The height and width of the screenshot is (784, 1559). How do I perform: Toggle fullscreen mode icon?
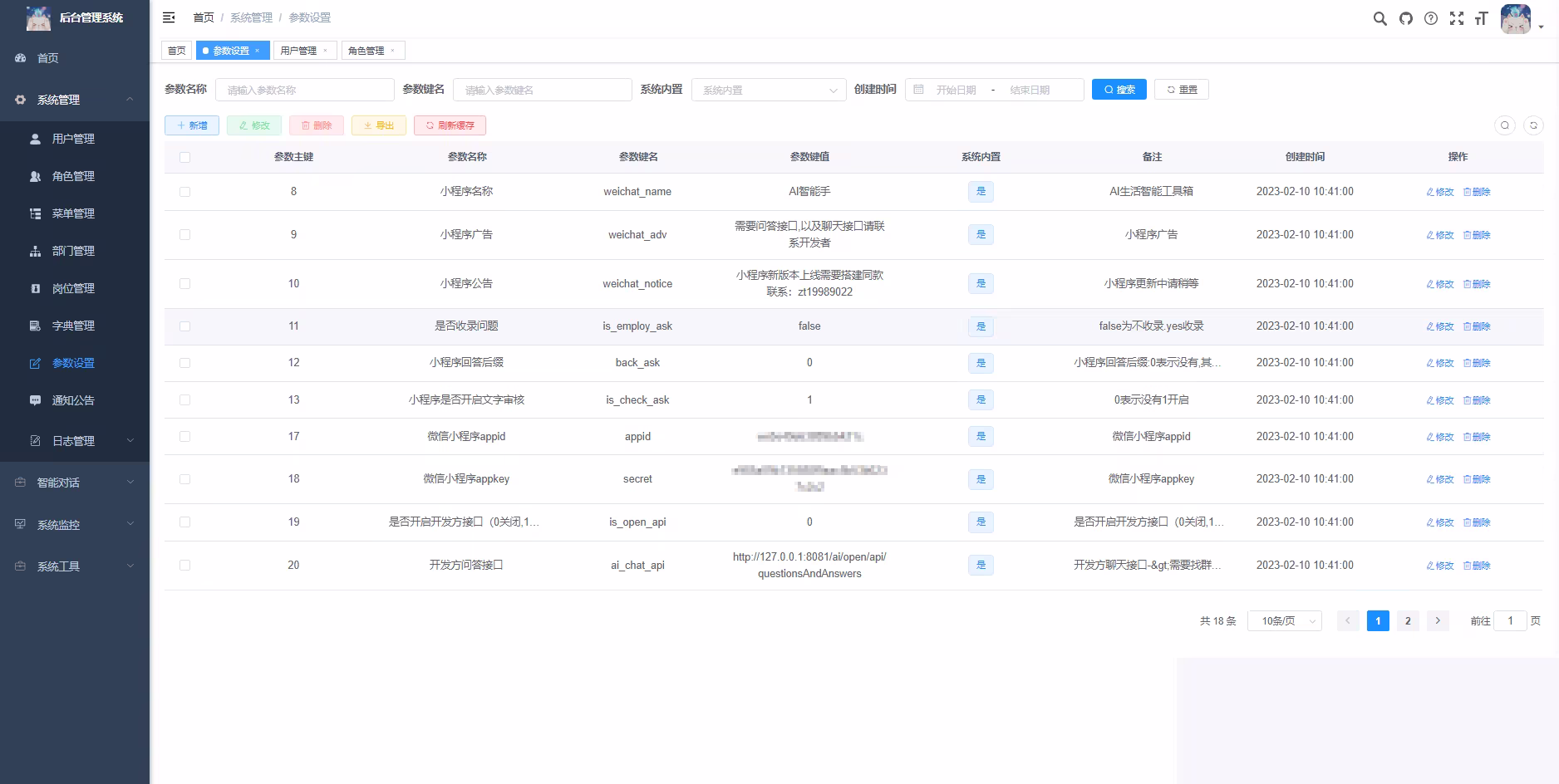point(1457,18)
